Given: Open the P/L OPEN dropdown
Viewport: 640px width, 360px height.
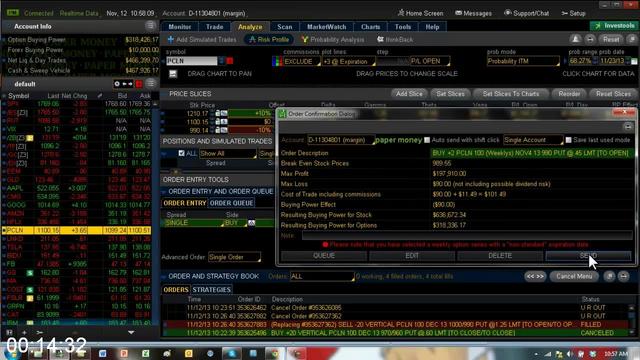Looking at the screenshot, I should (430, 61).
